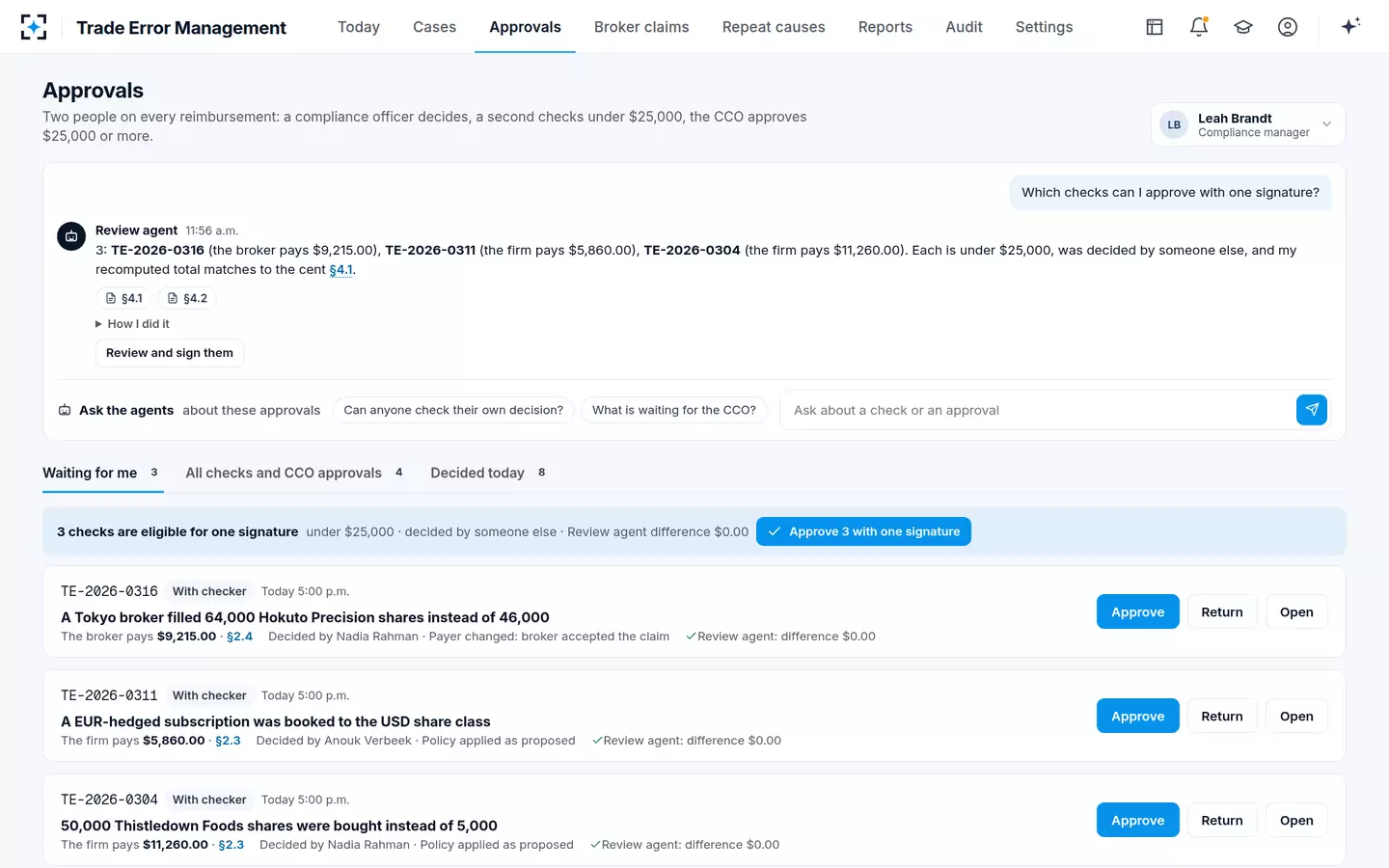
Task: Return check TE-2026-0311
Action: click(x=1222, y=716)
